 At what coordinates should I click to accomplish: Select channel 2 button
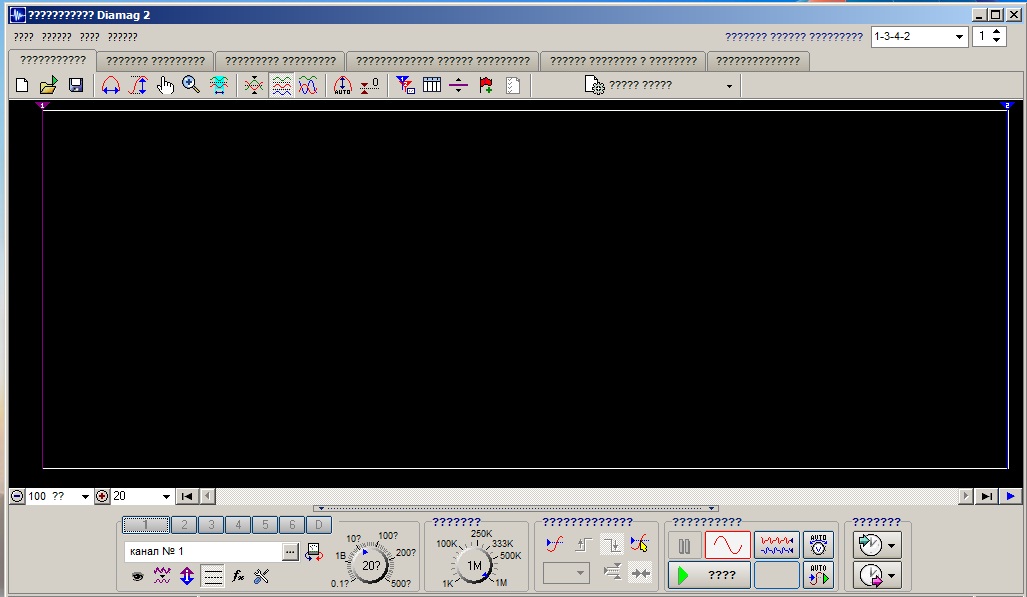184,525
